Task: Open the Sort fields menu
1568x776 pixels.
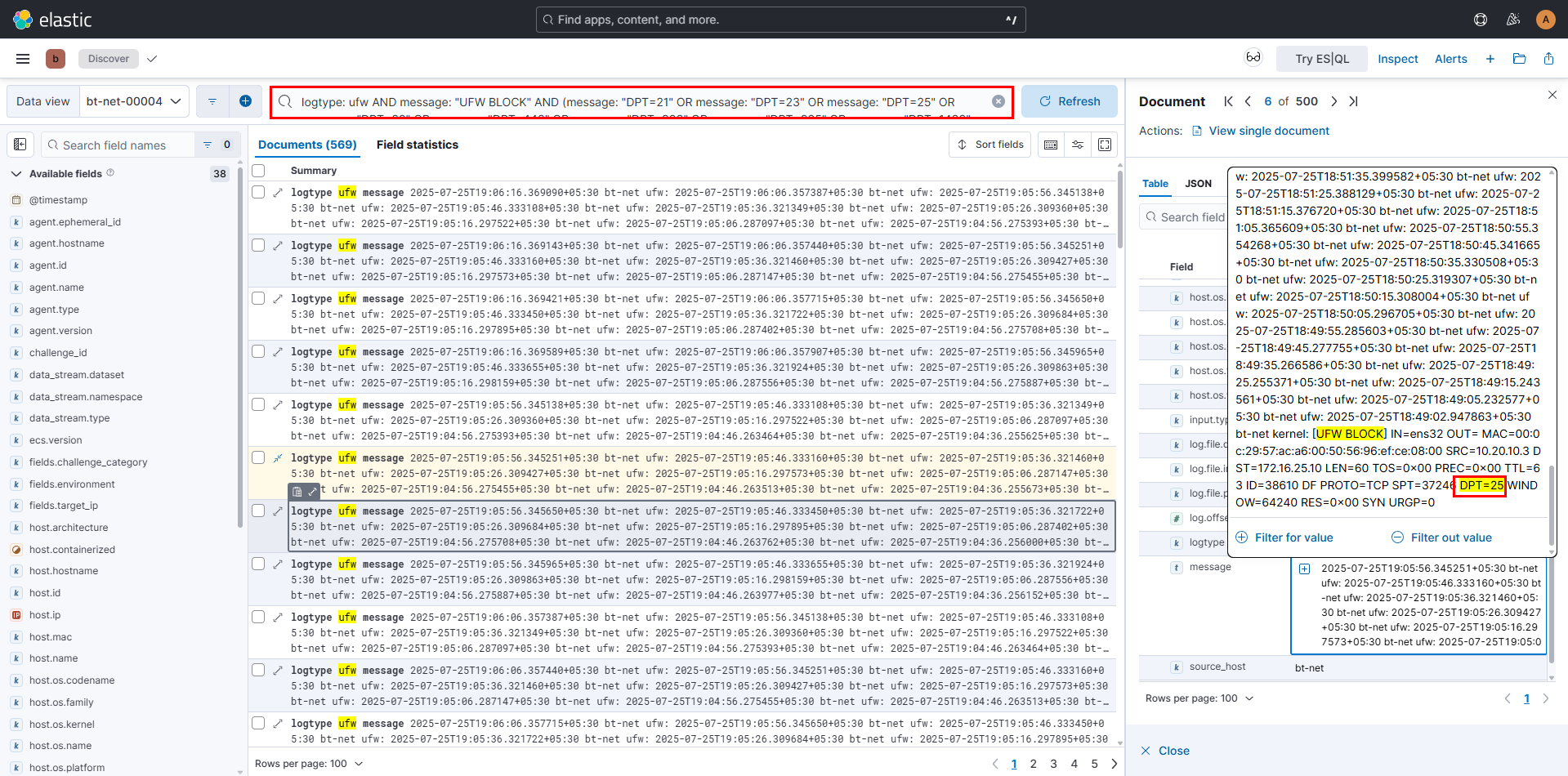Action: pos(990,145)
